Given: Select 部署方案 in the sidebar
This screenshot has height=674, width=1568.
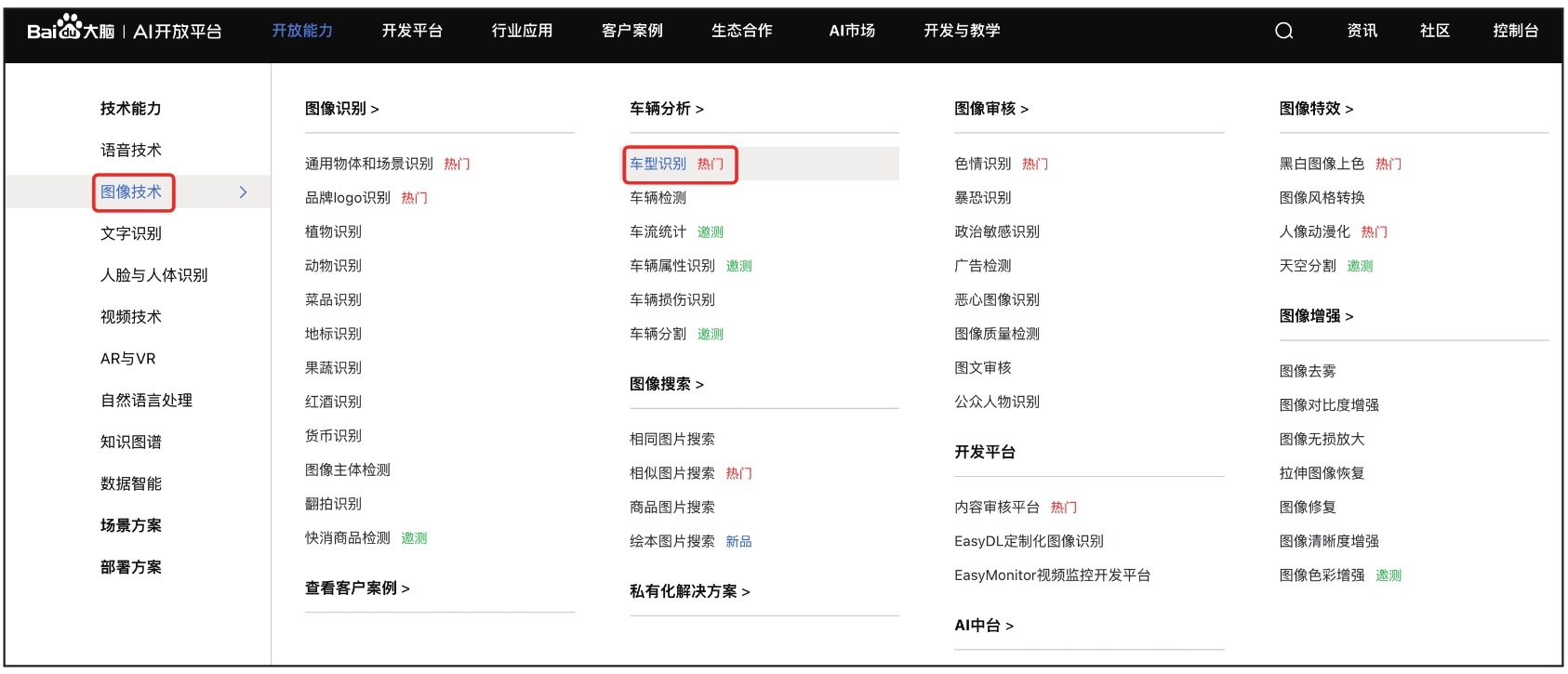Looking at the screenshot, I should pyautogui.click(x=131, y=567).
